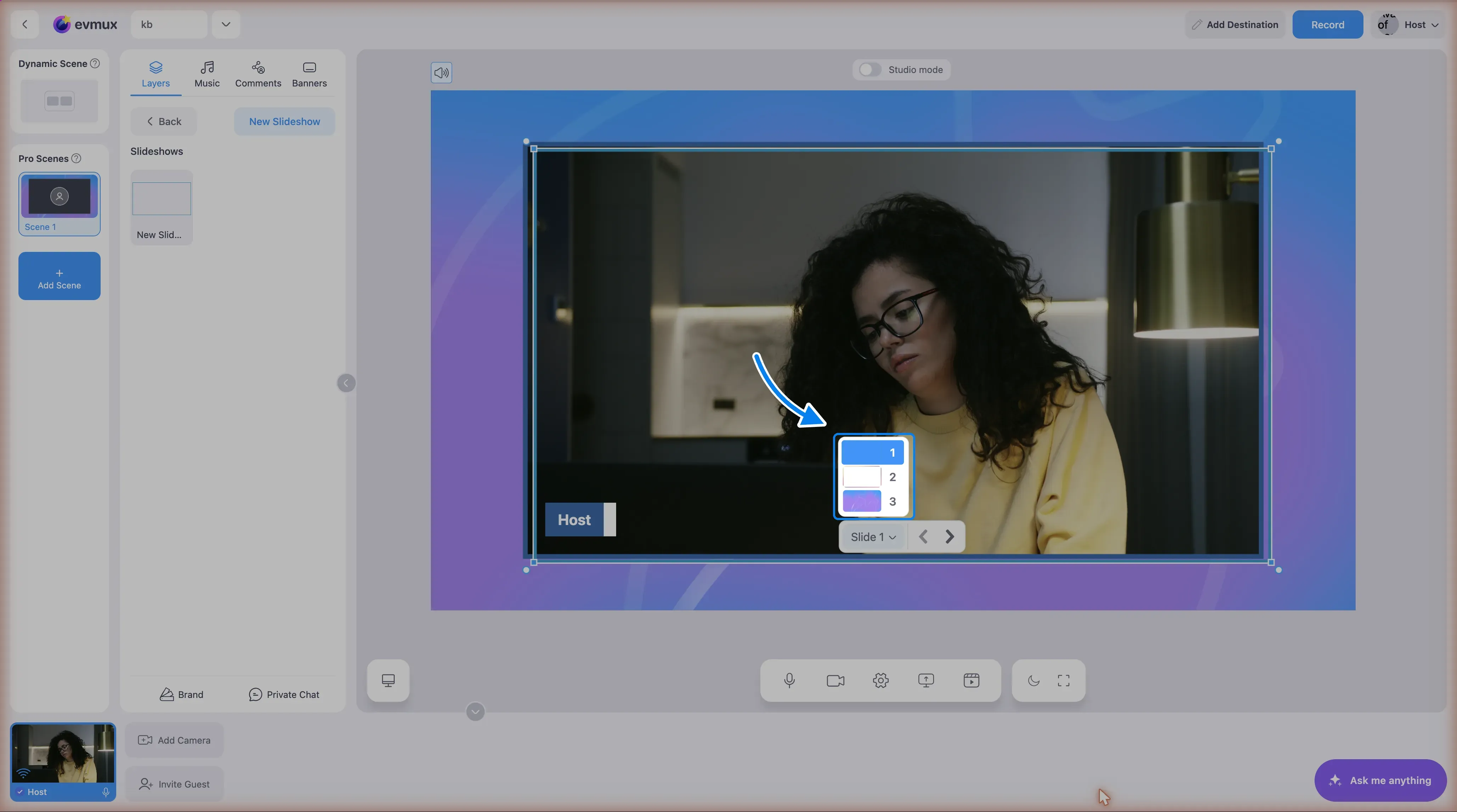Select slide 2 in slide picker
The image size is (1457, 812).
pyautogui.click(x=873, y=477)
